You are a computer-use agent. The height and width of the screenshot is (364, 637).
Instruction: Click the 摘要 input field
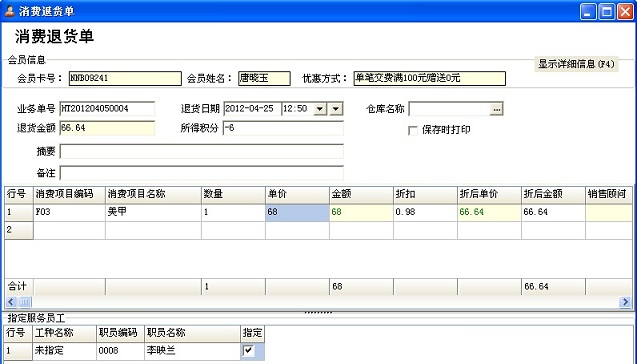point(202,151)
